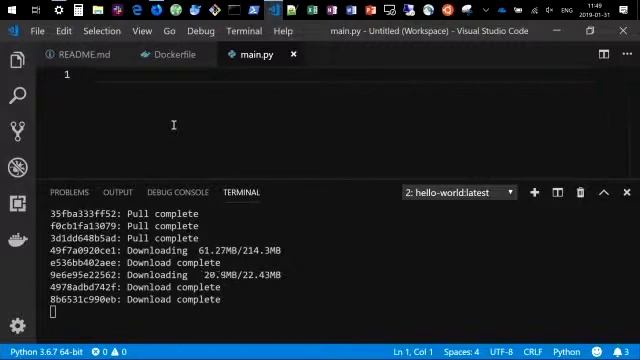Open OneNote from the taskbar
This screenshot has height=360, width=640.
click(x=331, y=10)
